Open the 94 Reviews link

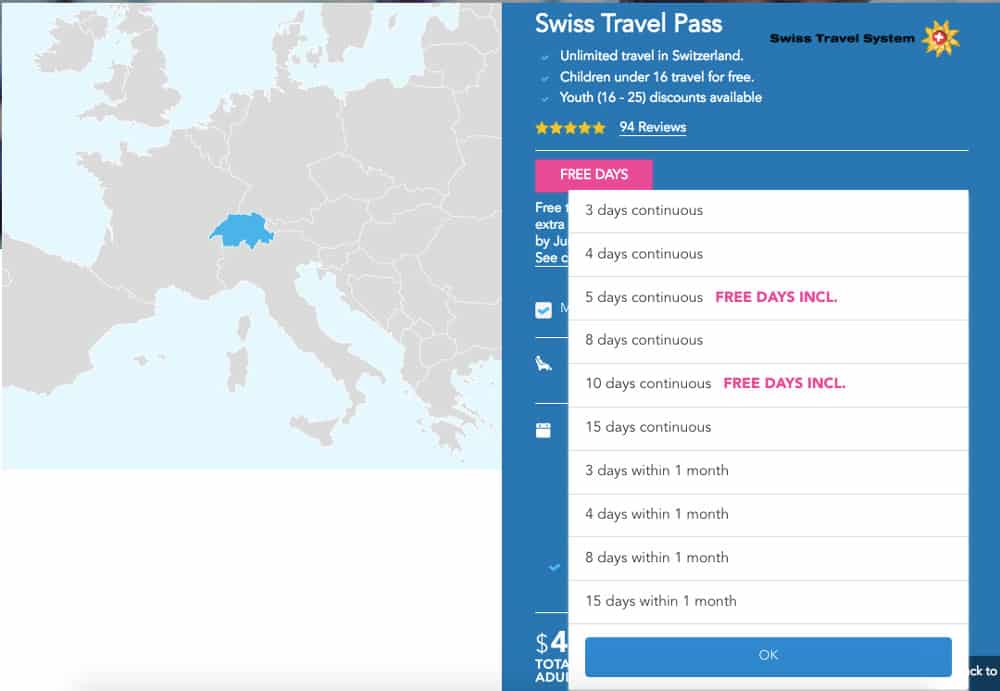click(x=652, y=127)
